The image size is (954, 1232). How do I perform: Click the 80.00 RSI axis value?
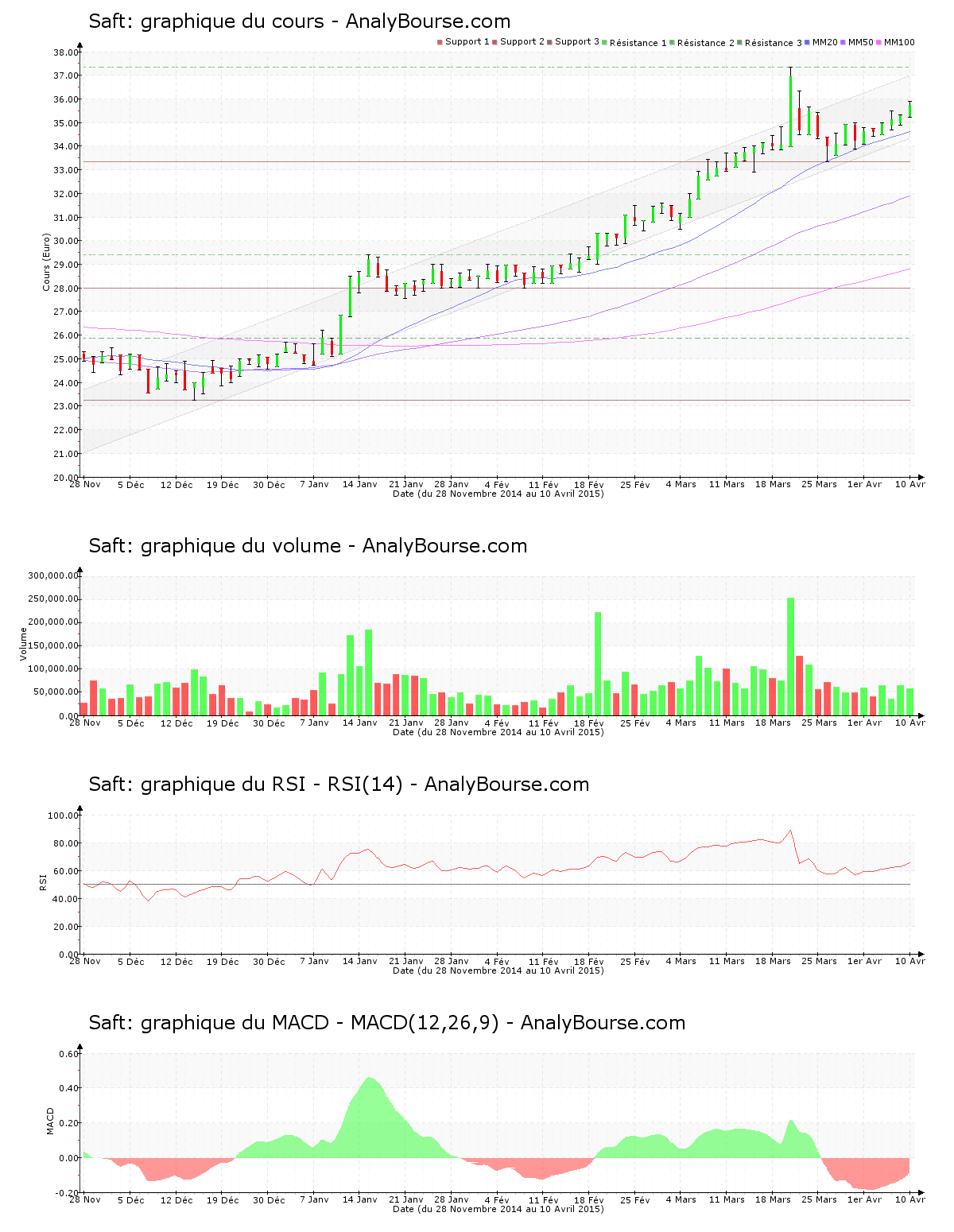pos(65,843)
